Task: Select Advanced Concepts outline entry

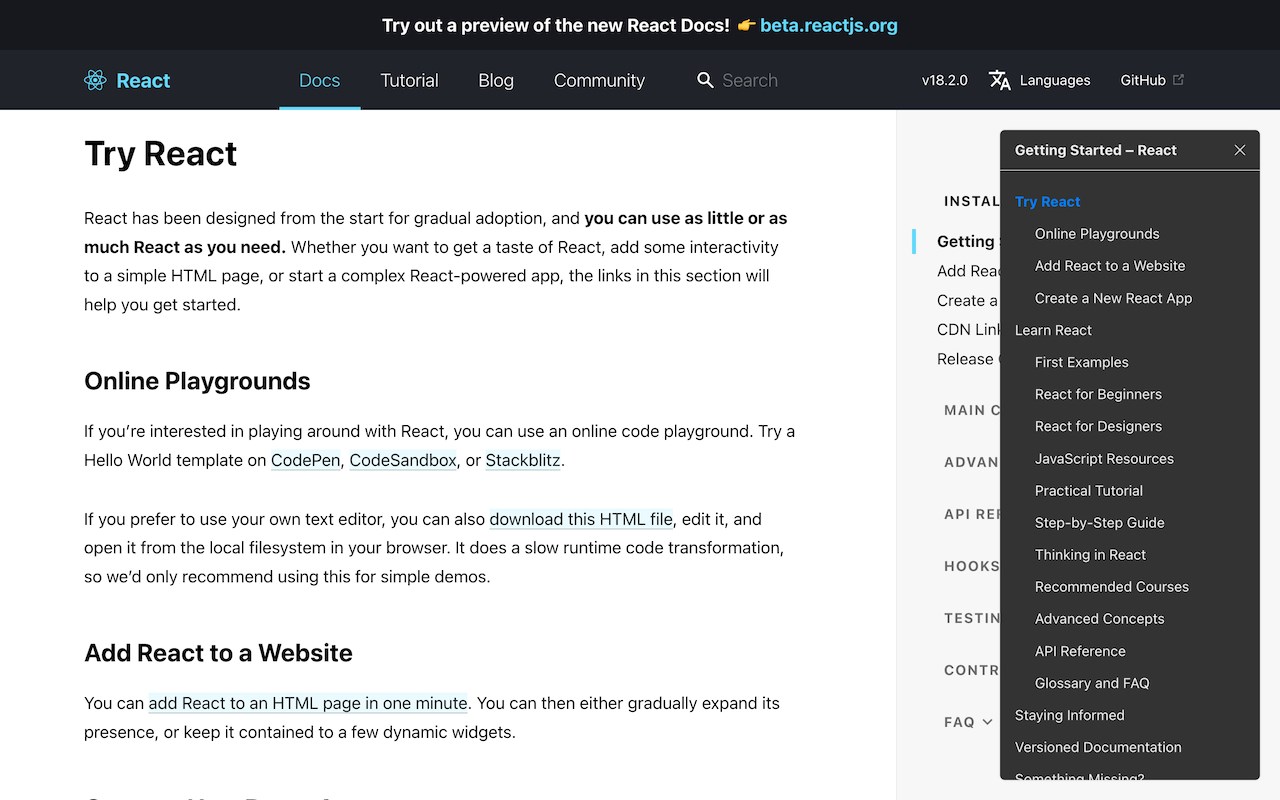Action: [1099, 618]
